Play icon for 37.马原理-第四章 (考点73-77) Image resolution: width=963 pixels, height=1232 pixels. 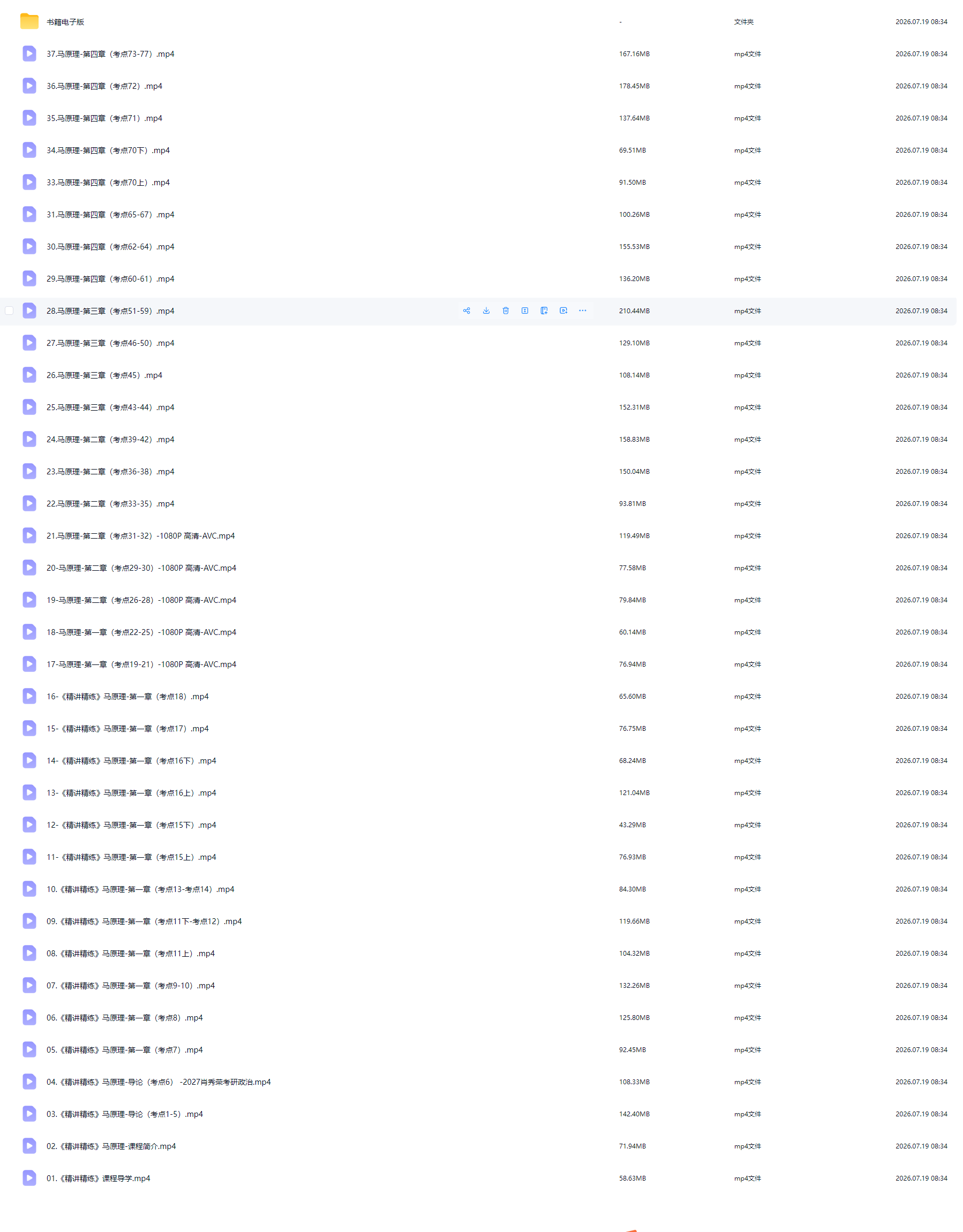pos(29,54)
